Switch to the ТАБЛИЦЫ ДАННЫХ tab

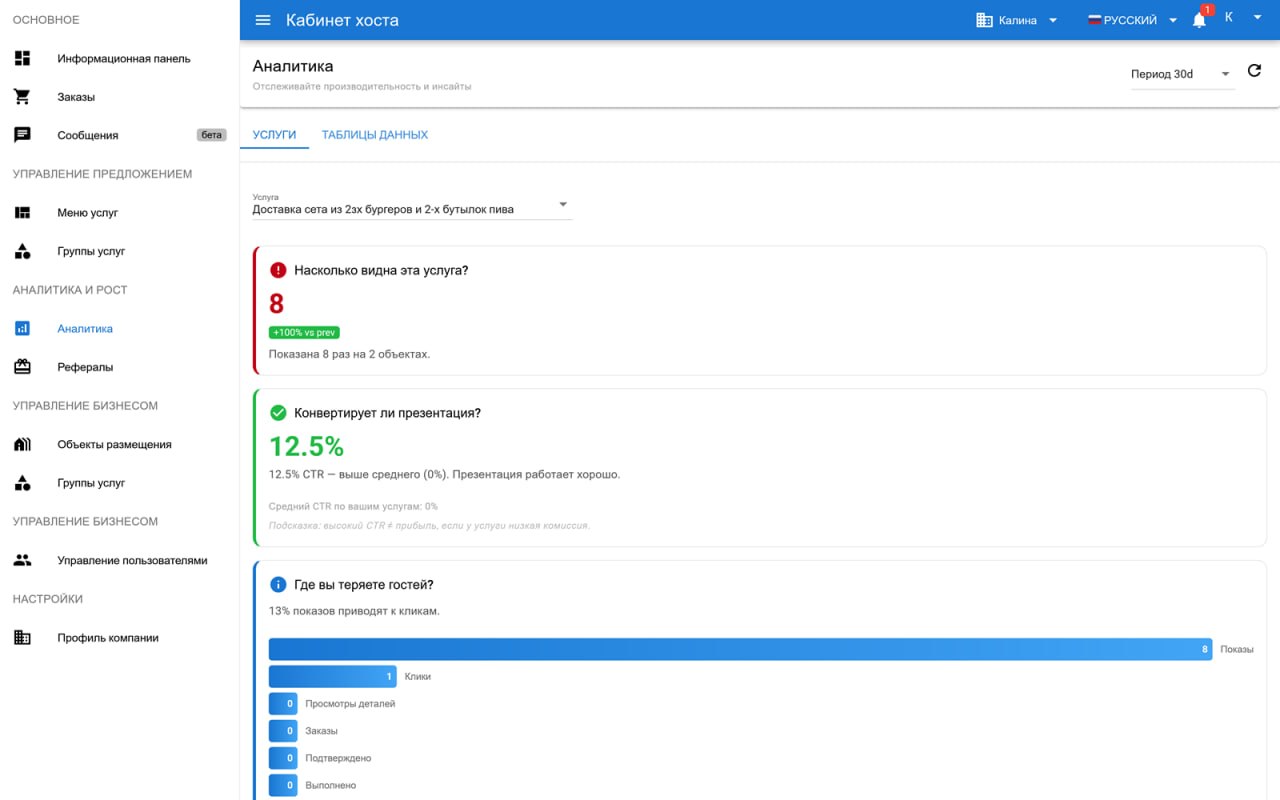click(x=375, y=135)
